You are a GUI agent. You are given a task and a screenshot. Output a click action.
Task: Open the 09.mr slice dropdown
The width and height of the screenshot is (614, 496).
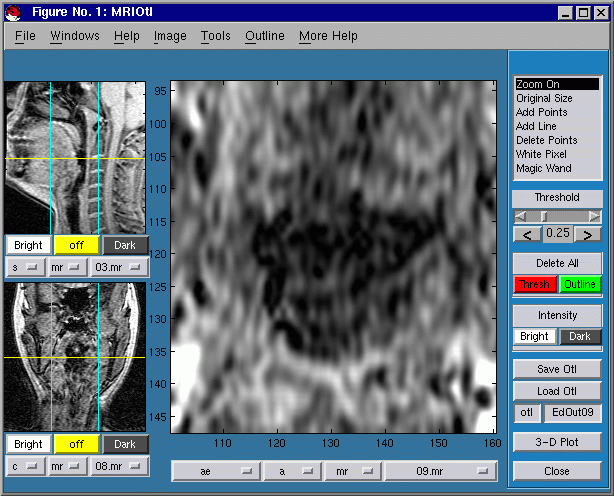click(441, 471)
